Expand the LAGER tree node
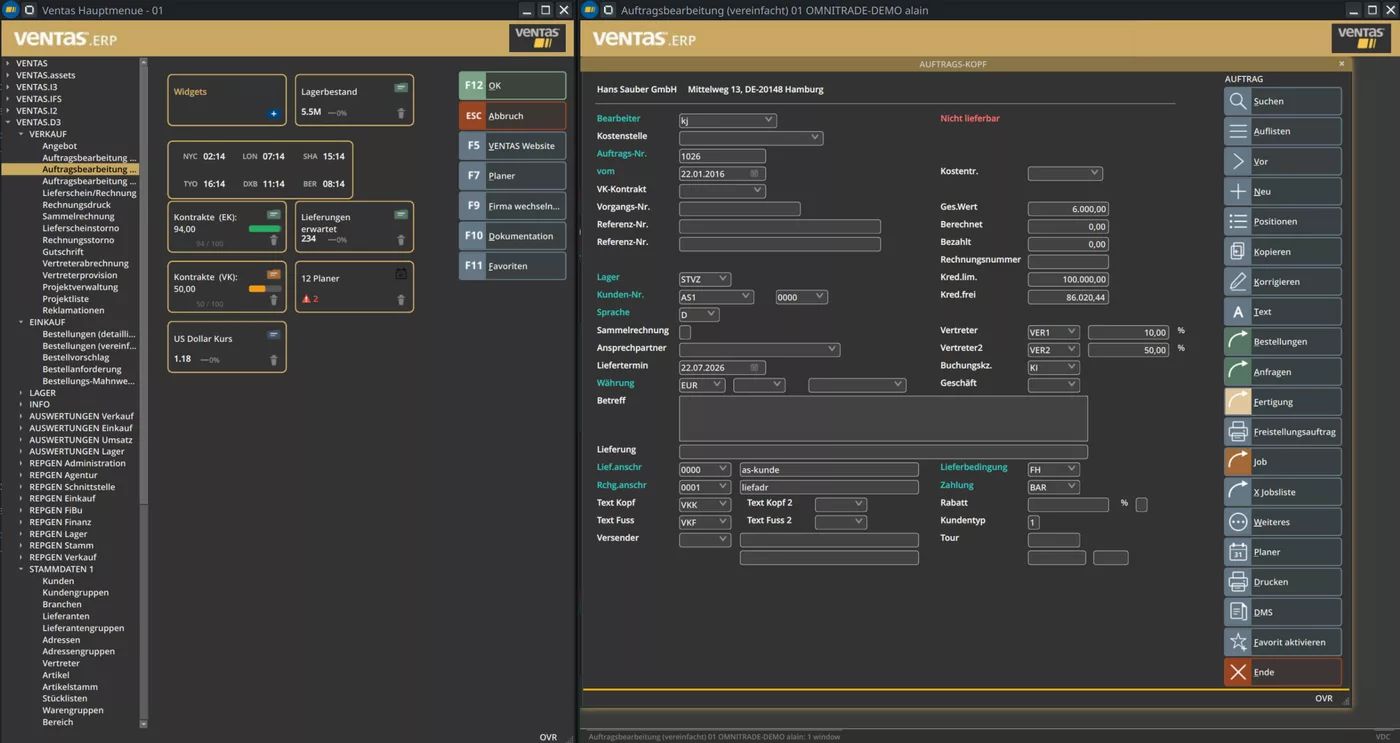The width and height of the screenshot is (1400, 743). (x=21, y=393)
